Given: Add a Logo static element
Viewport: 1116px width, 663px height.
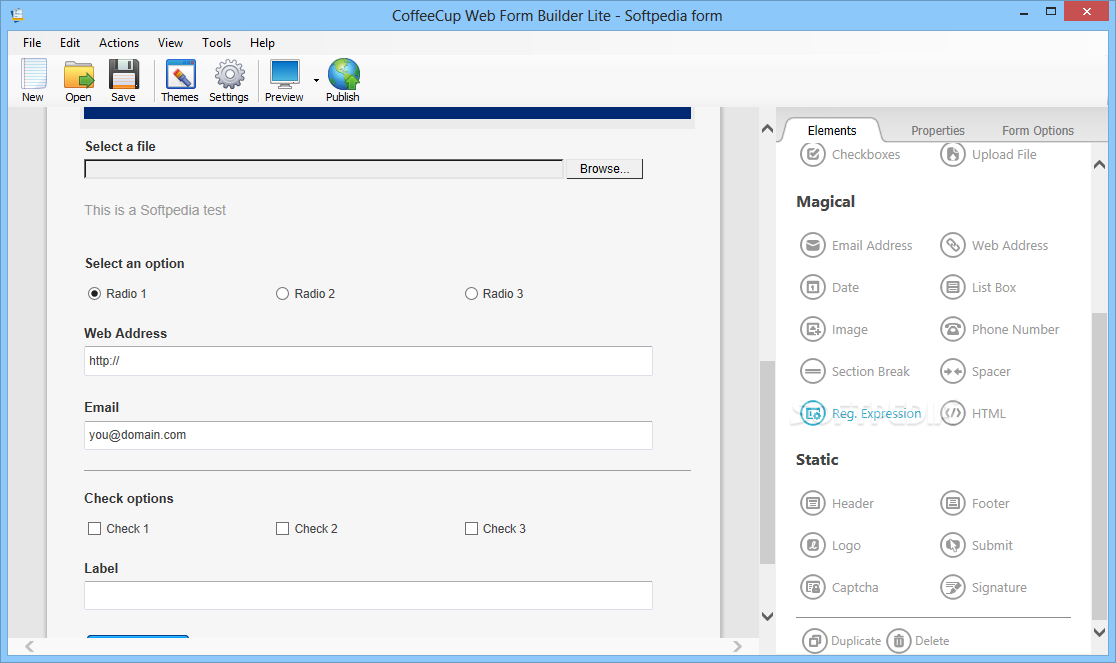Looking at the screenshot, I should [830, 546].
